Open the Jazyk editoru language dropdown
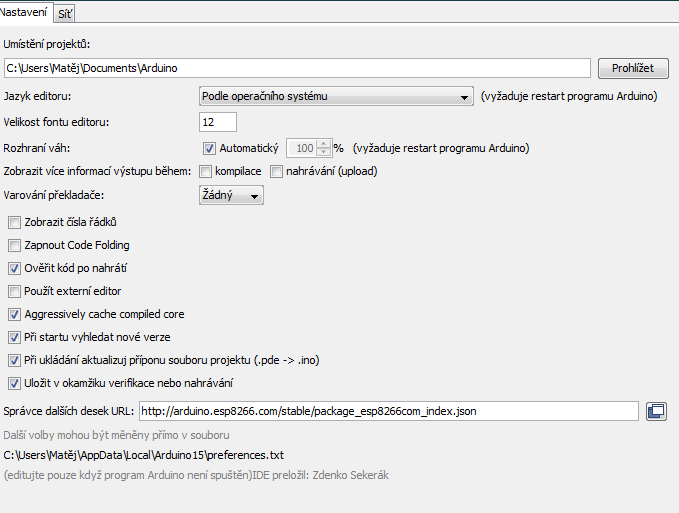Image resolution: width=679 pixels, height=513 pixels. [x=335, y=97]
